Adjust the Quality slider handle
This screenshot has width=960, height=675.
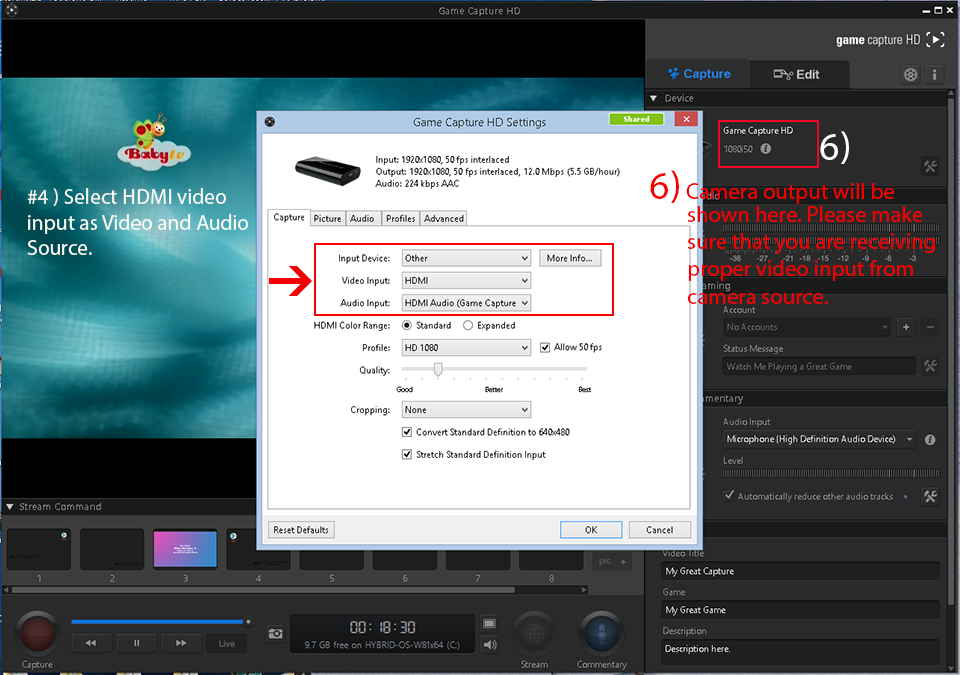[438, 369]
